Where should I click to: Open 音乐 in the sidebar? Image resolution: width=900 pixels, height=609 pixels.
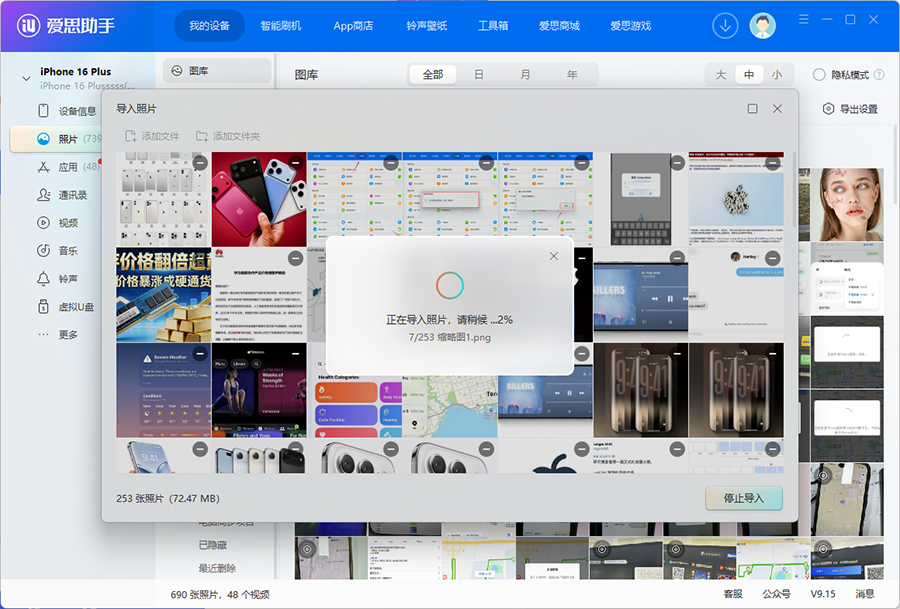57,251
